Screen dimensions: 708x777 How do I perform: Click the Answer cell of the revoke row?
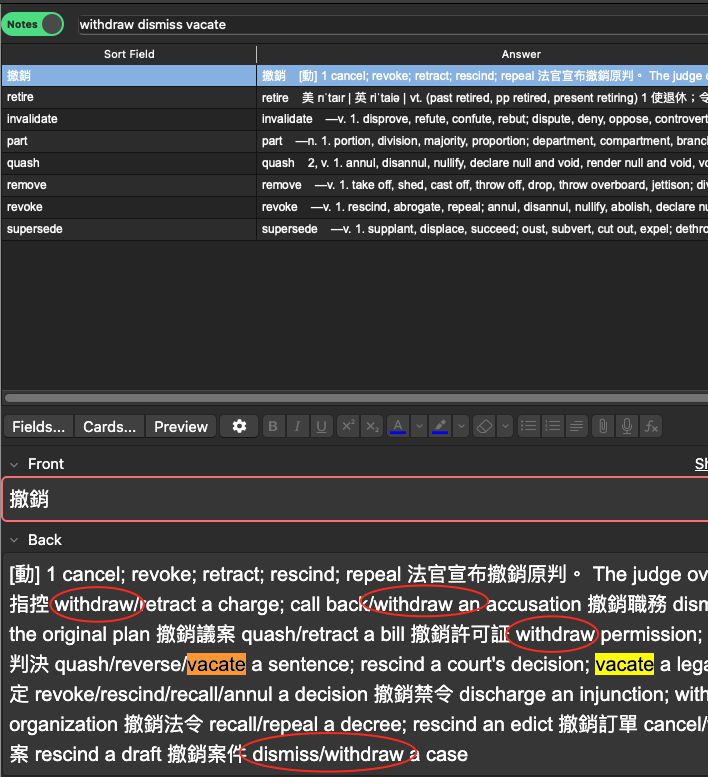483,207
